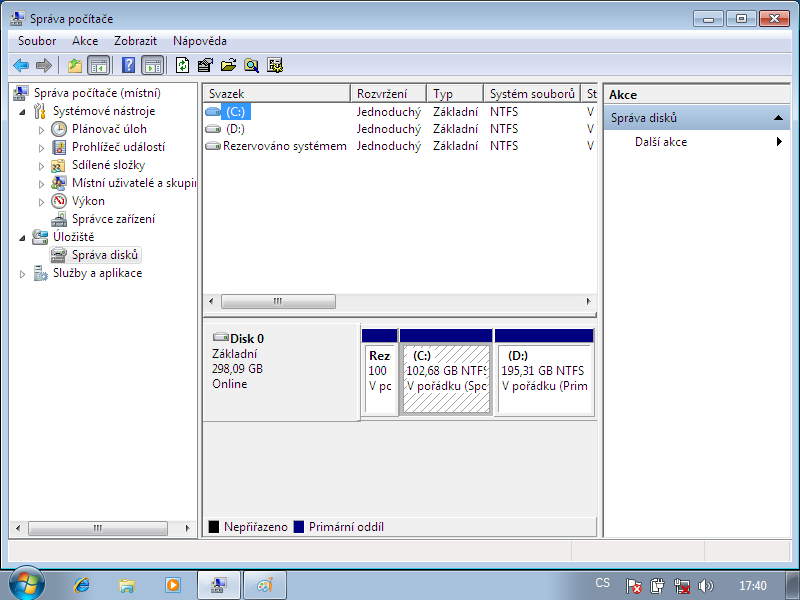Click the open folder toolbar icon
Image resolution: width=800 pixels, height=600 pixels.
(x=228, y=65)
